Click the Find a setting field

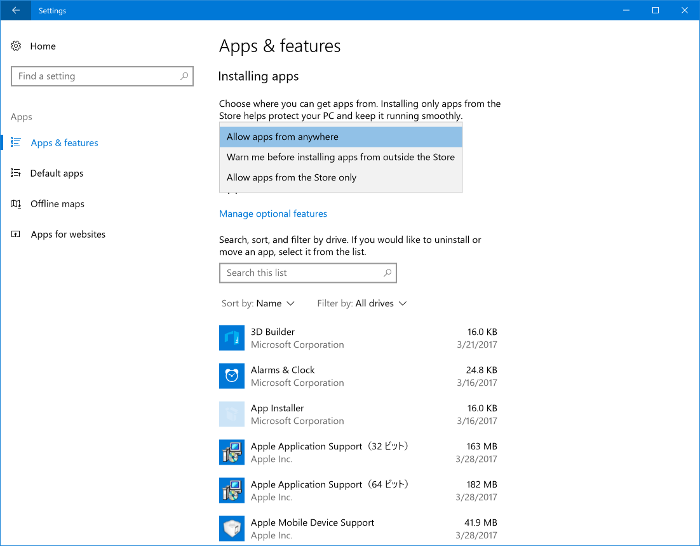pyautogui.click(x=102, y=76)
